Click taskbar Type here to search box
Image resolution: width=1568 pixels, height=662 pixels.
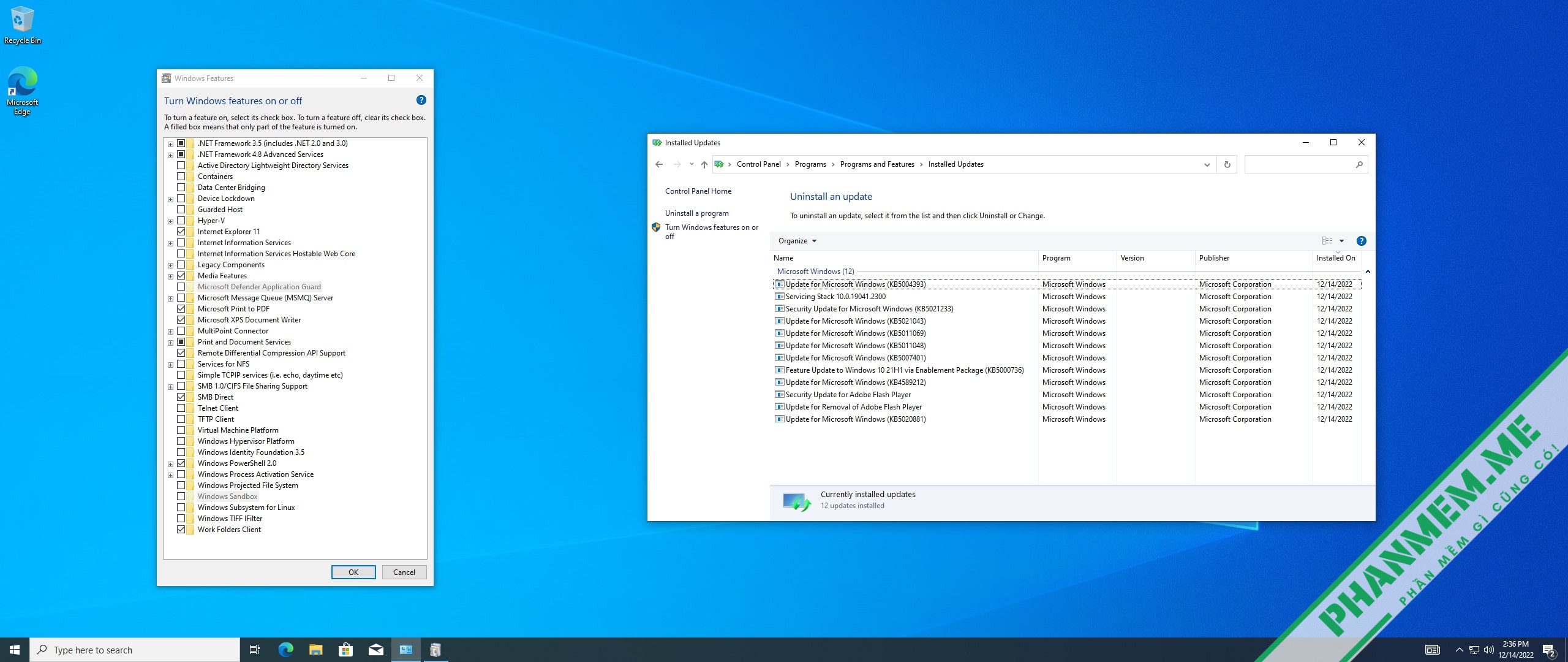pos(135,650)
